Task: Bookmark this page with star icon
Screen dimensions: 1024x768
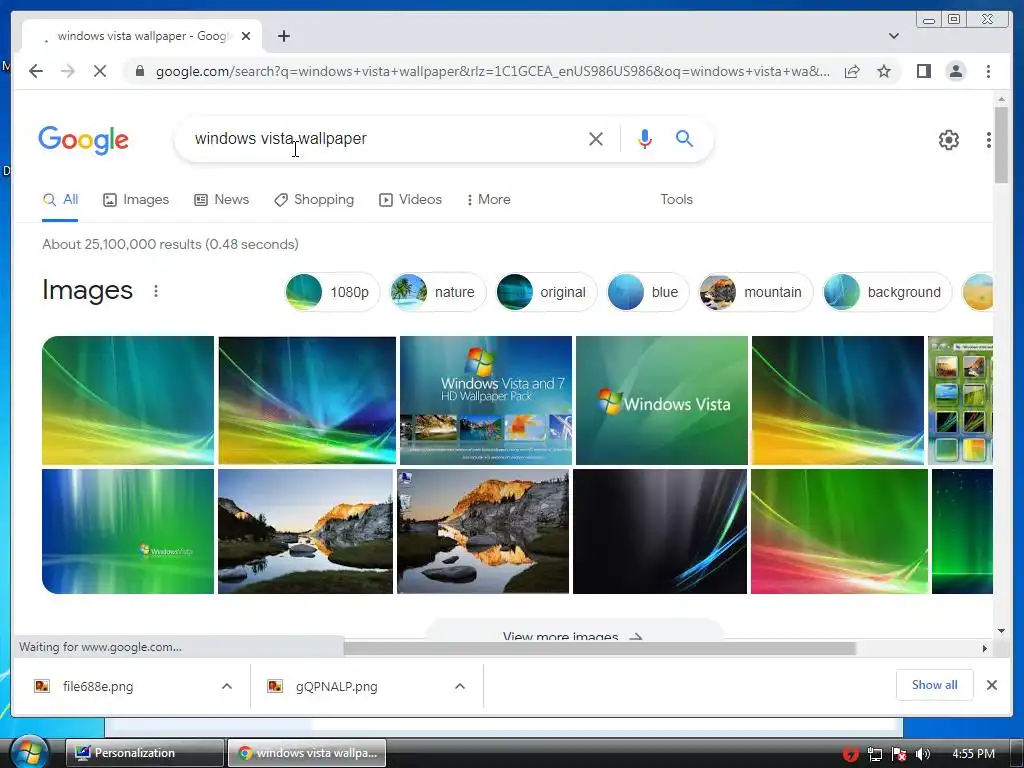Action: 884,71
